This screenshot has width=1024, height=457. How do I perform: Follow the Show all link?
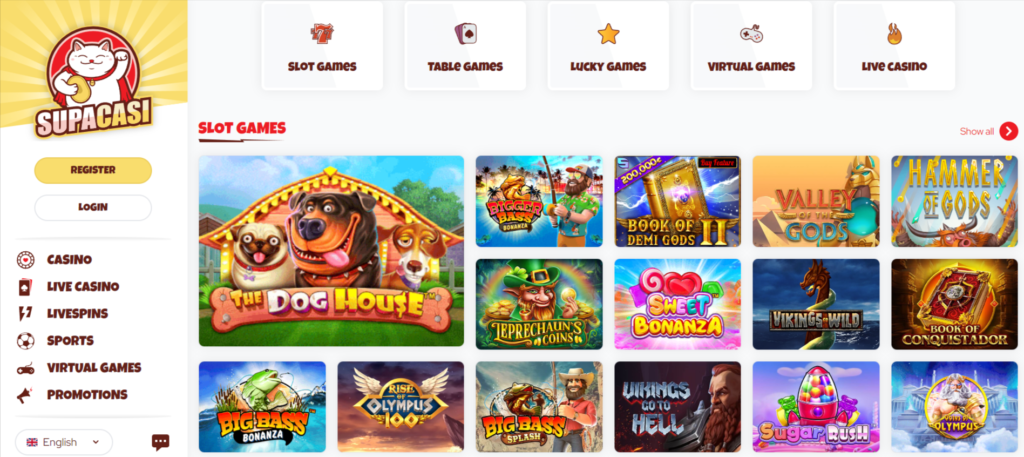tap(976, 131)
